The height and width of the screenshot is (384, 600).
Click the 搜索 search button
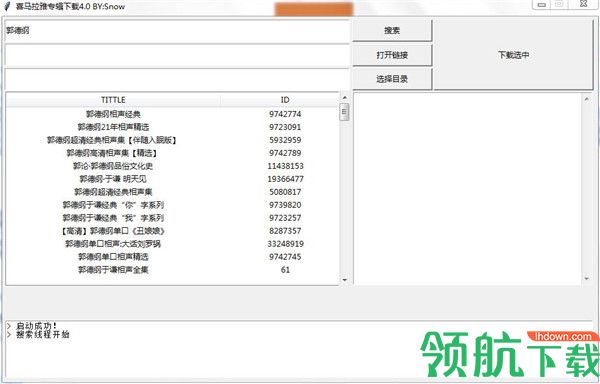[392, 31]
